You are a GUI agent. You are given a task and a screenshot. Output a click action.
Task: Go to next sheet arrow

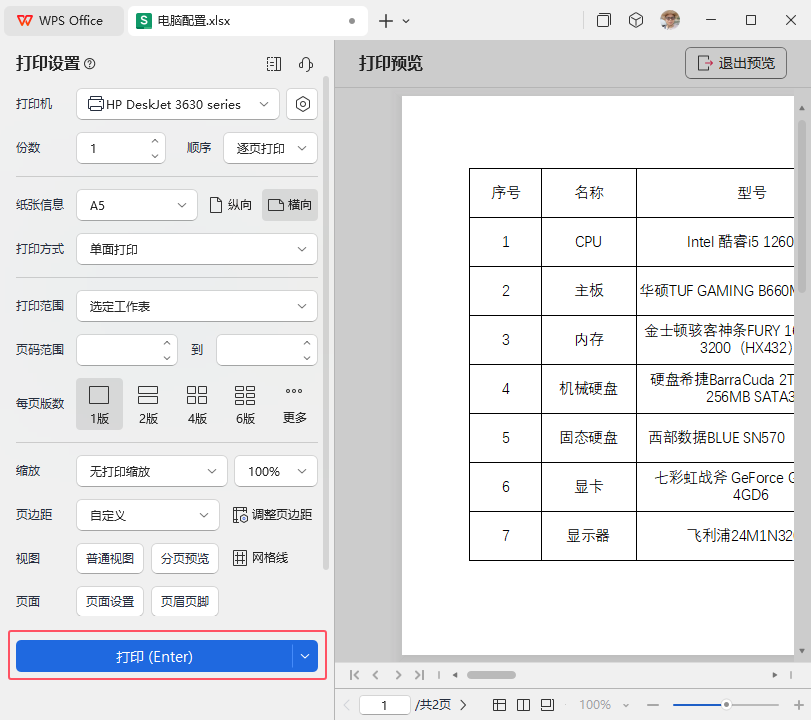click(x=398, y=675)
